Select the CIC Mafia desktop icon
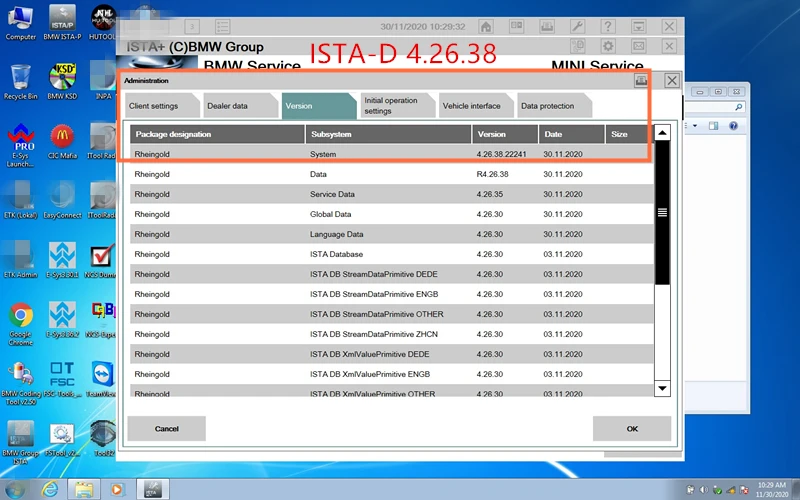800x500 pixels. [62, 142]
